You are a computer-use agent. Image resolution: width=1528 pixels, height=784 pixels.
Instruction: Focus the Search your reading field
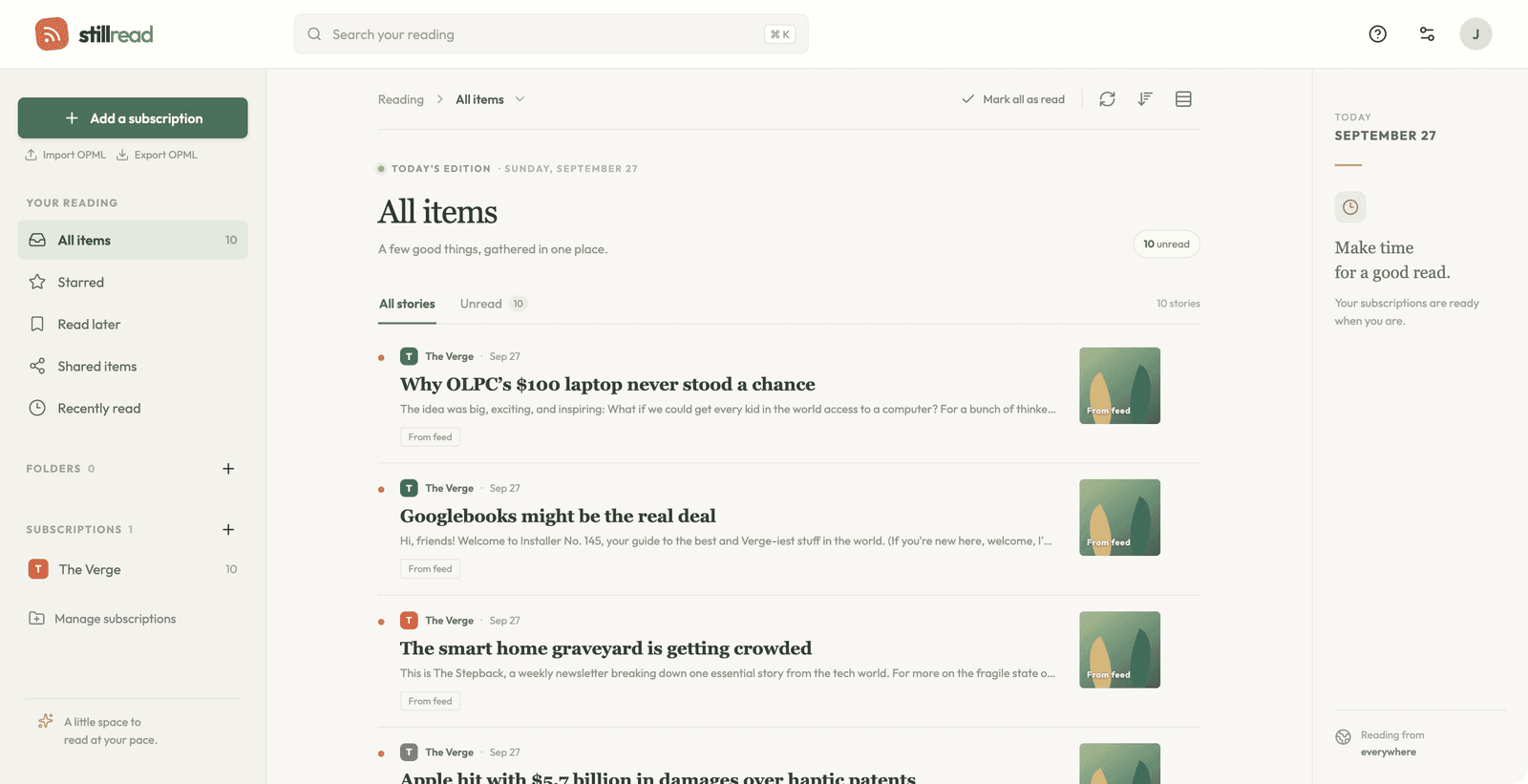click(x=551, y=34)
